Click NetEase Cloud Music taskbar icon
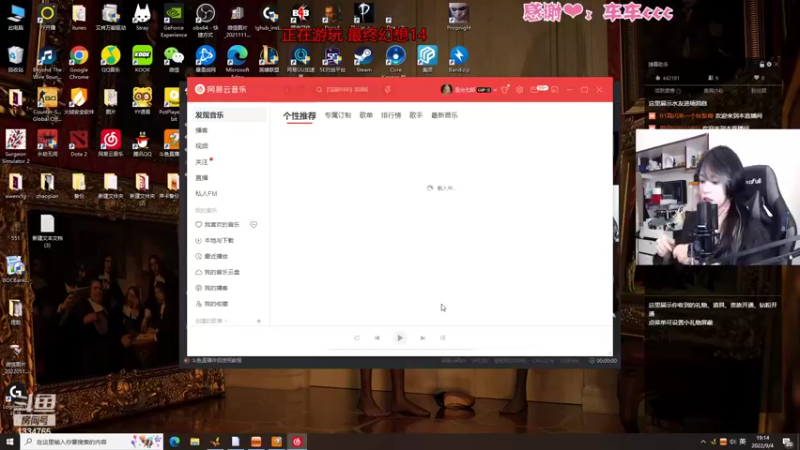Screen dimensions: 800x450 click(297, 441)
